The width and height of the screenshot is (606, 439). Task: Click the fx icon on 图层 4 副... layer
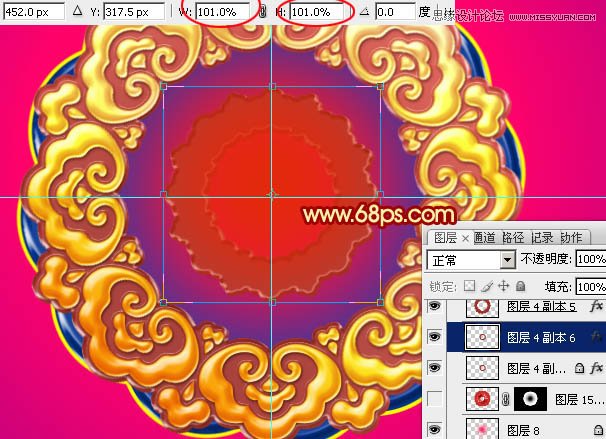click(596, 368)
